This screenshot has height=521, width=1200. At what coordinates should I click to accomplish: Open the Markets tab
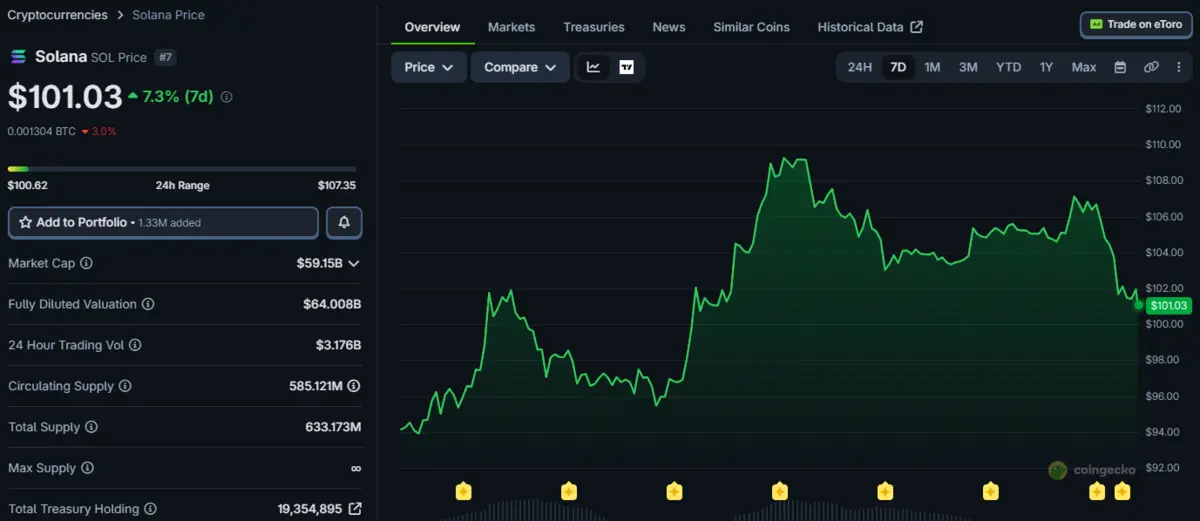(511, 27)
